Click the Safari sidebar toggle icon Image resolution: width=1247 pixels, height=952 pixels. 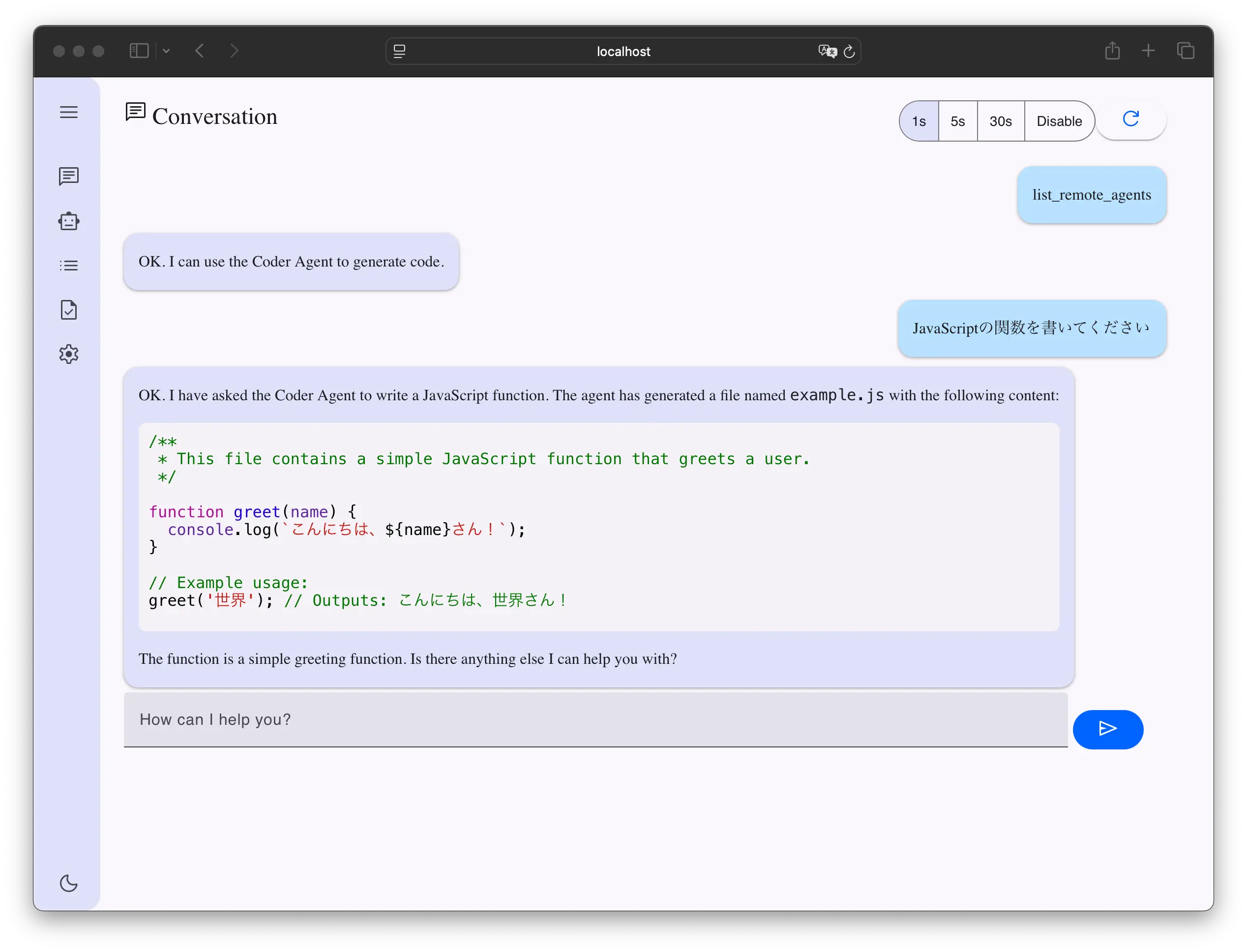[x=139, y=51]
